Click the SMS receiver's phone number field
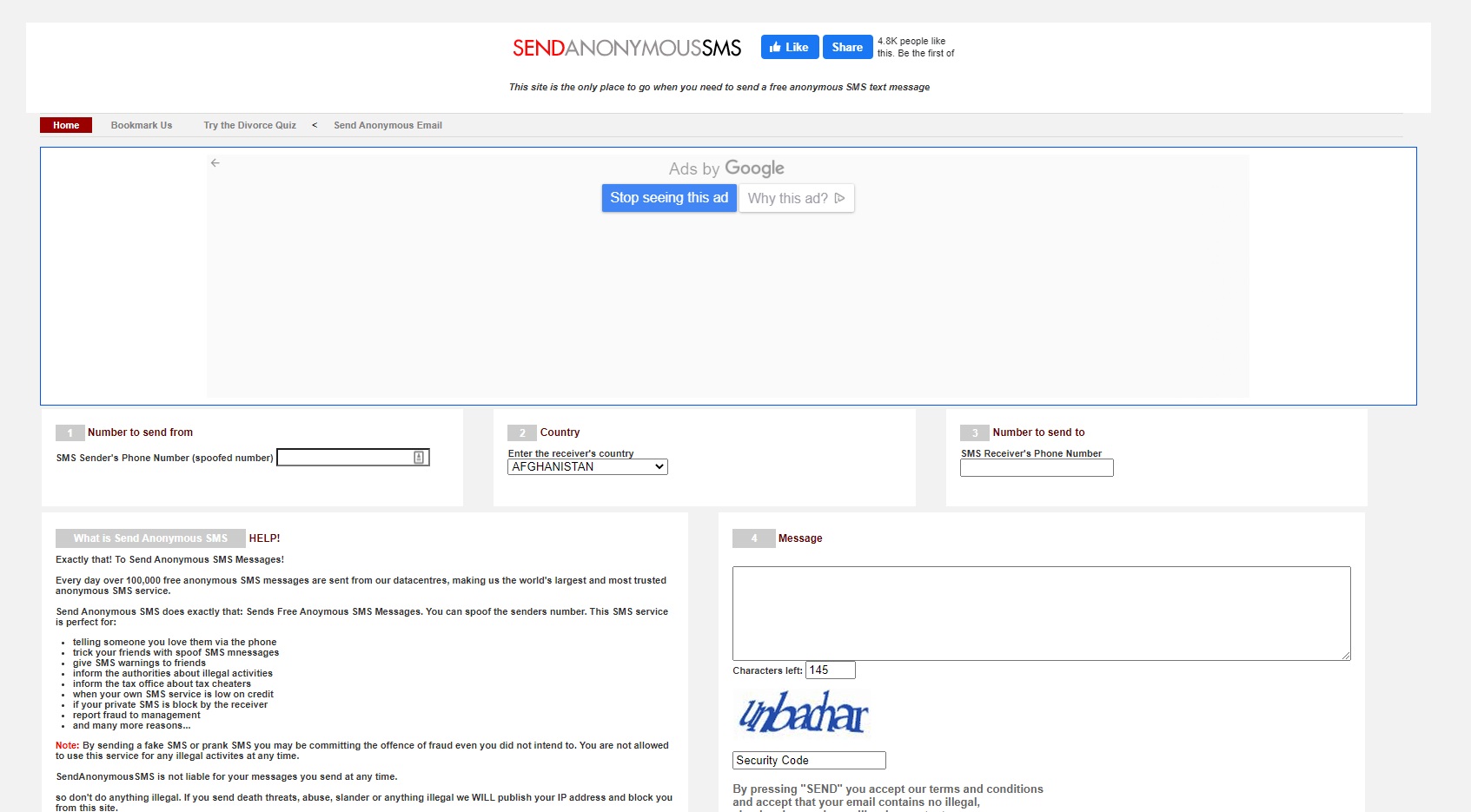 point(1036,468)
